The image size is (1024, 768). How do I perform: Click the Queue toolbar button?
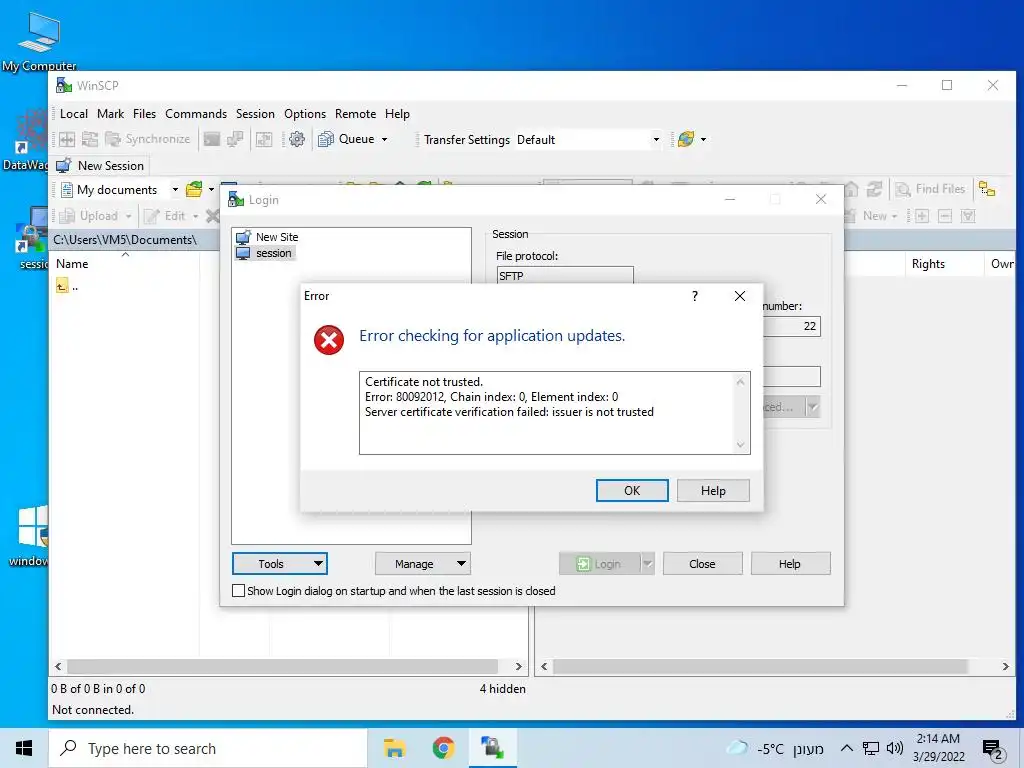(347, 139)
